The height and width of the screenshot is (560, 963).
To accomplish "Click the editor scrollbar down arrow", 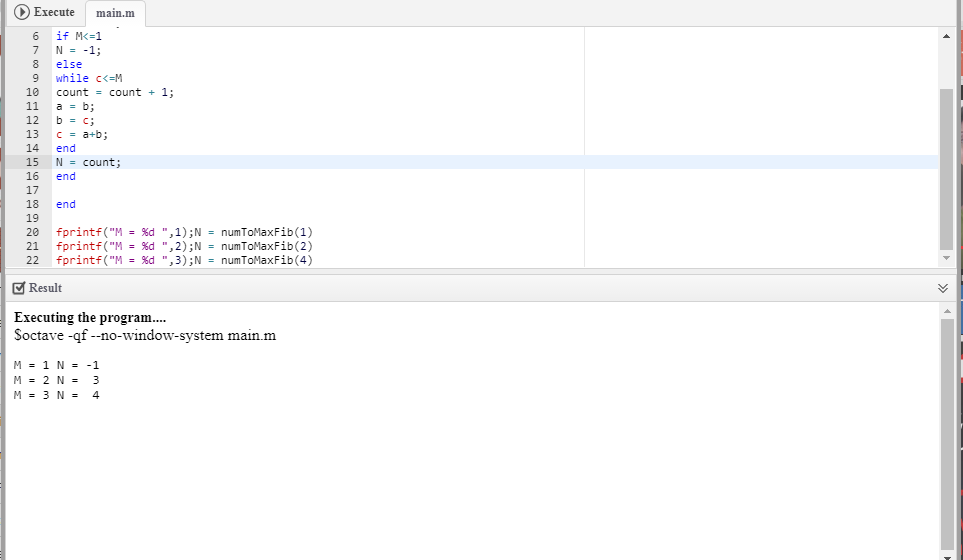I will pos(946,258).
